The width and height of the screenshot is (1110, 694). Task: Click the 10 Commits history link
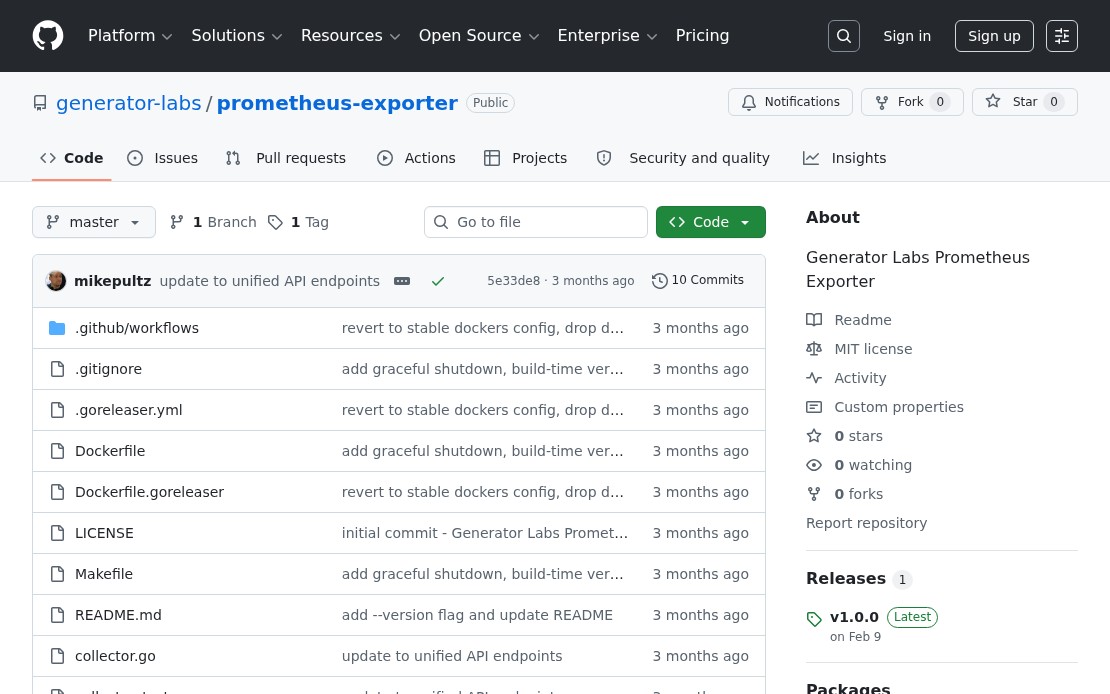698,280
